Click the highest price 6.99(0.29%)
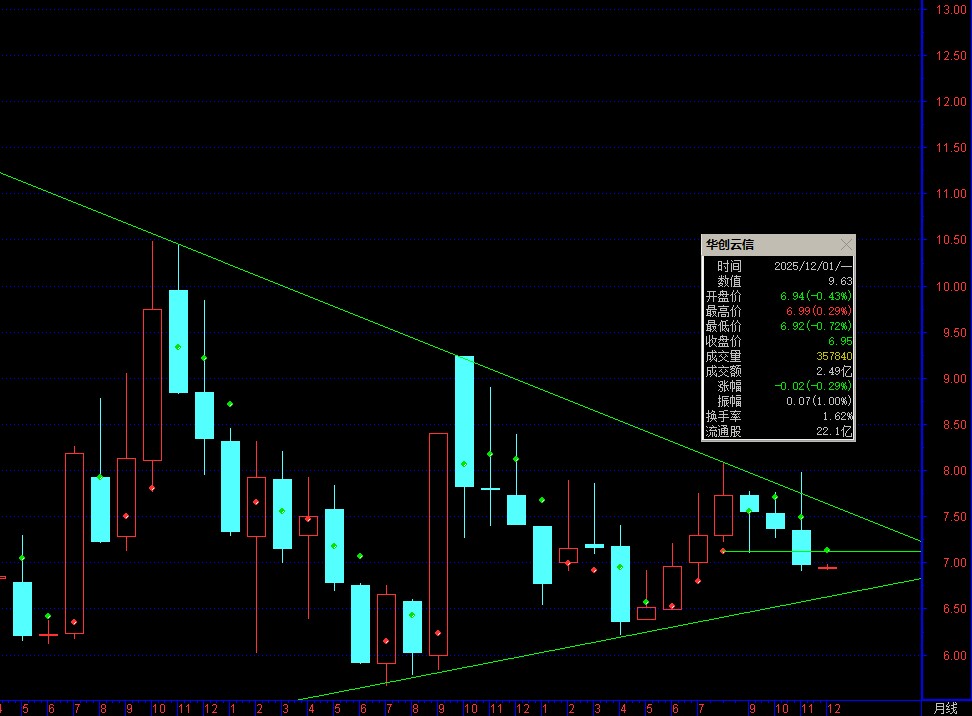972x716 pixels. click(818, 311)
